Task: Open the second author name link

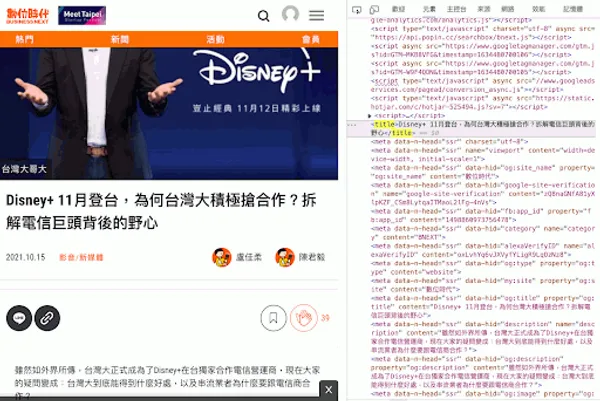Action: pyautogui.click(x=312, y=257)
